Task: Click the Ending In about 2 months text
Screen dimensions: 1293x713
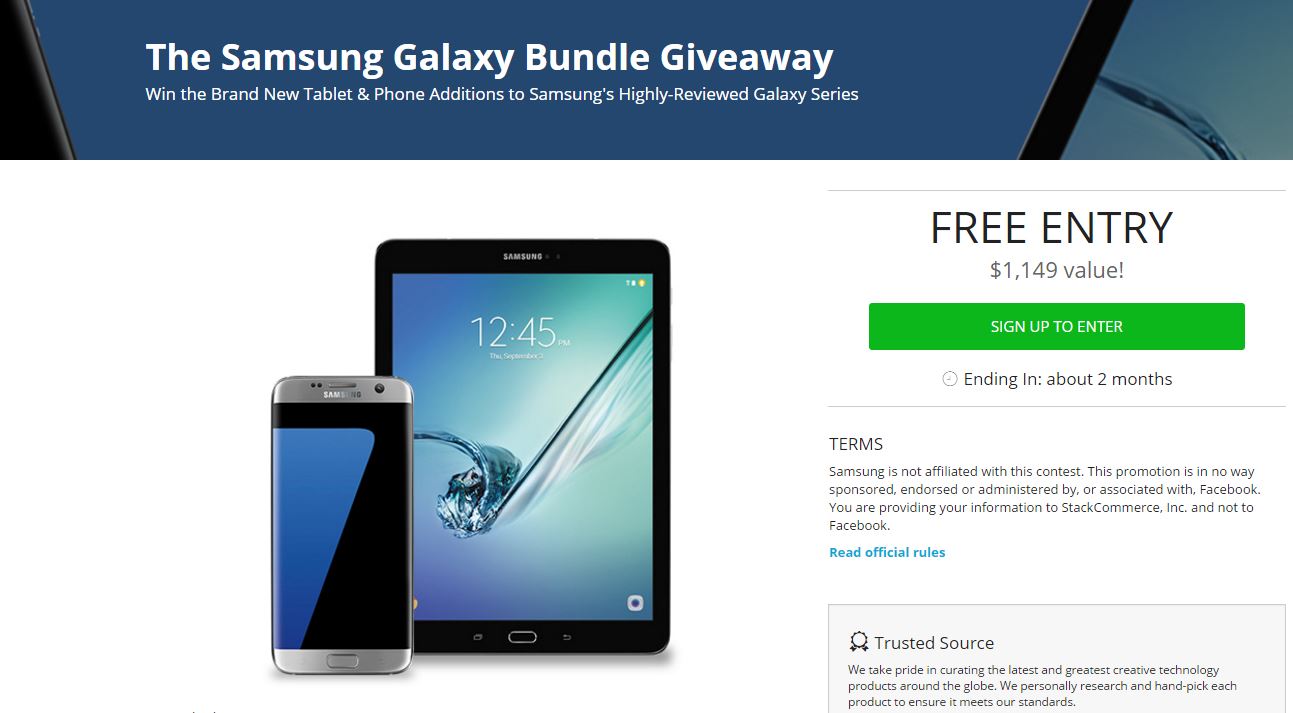Action: coord(1068,379)
